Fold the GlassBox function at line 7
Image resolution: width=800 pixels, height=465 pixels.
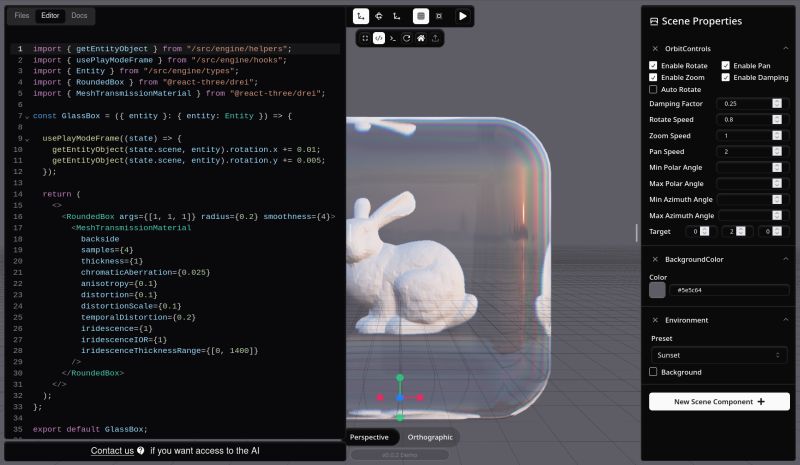click(27, 117)
